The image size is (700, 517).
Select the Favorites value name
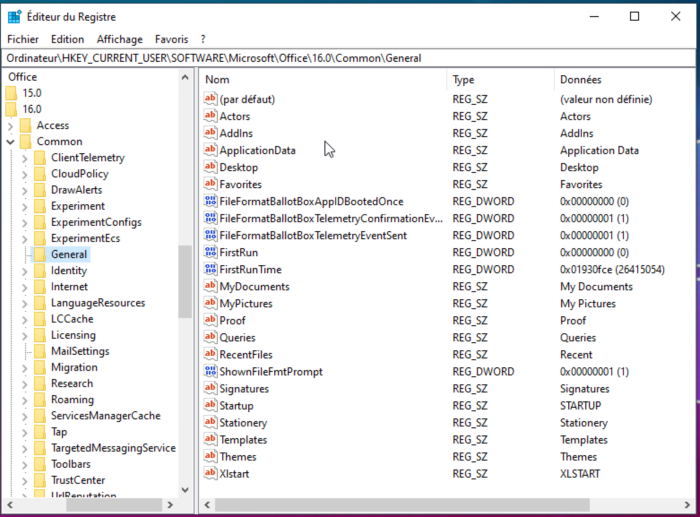pos(240,184)
